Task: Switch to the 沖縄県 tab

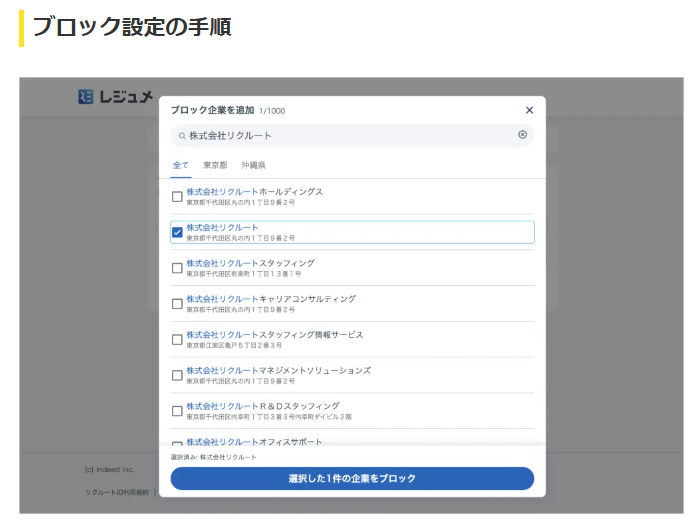Action: [x=254, y=165]
